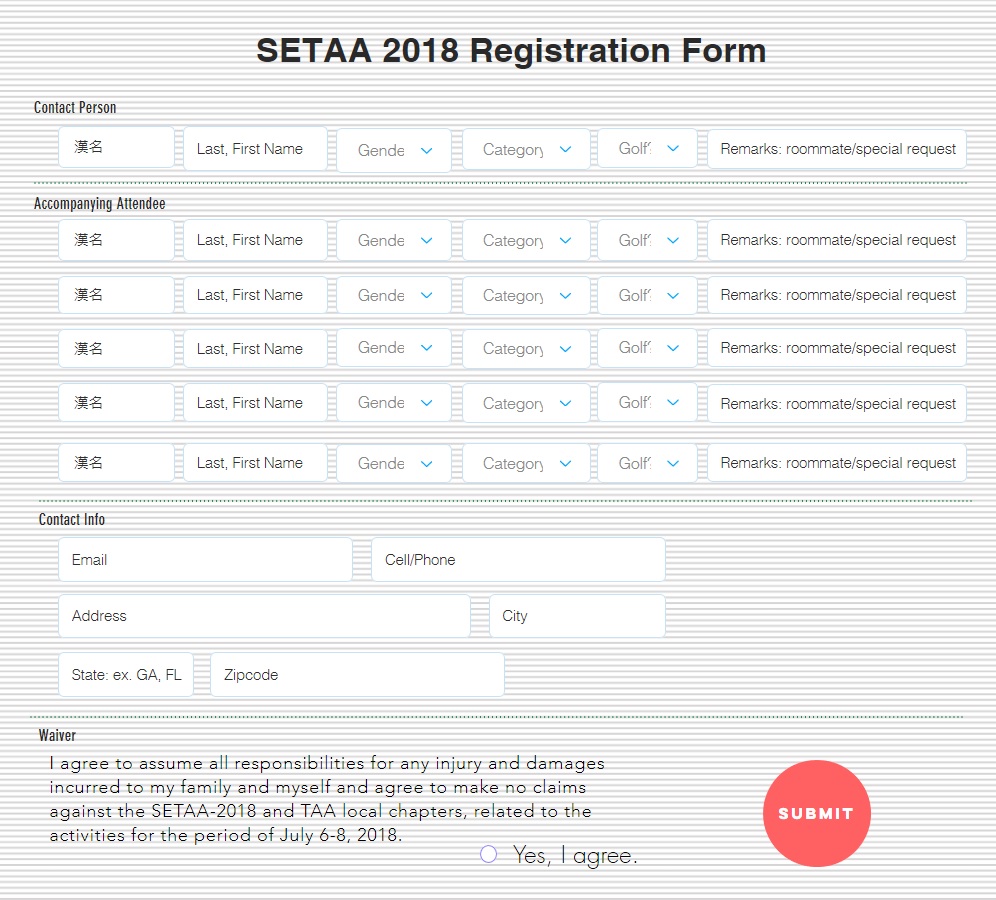996x900 pixels.
Task: Expand Contact Person Category dropdown
Action: point(526,149)
